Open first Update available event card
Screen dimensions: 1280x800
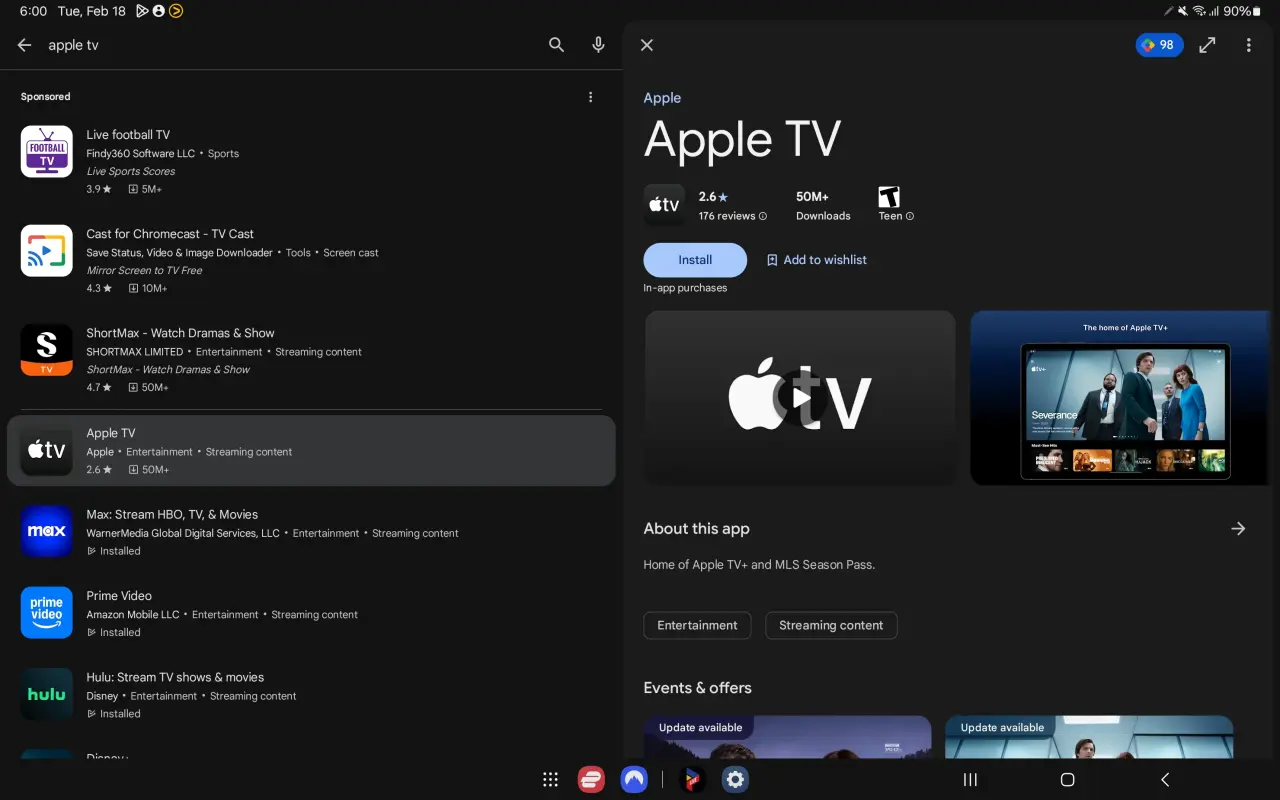[x=788, y=736]
